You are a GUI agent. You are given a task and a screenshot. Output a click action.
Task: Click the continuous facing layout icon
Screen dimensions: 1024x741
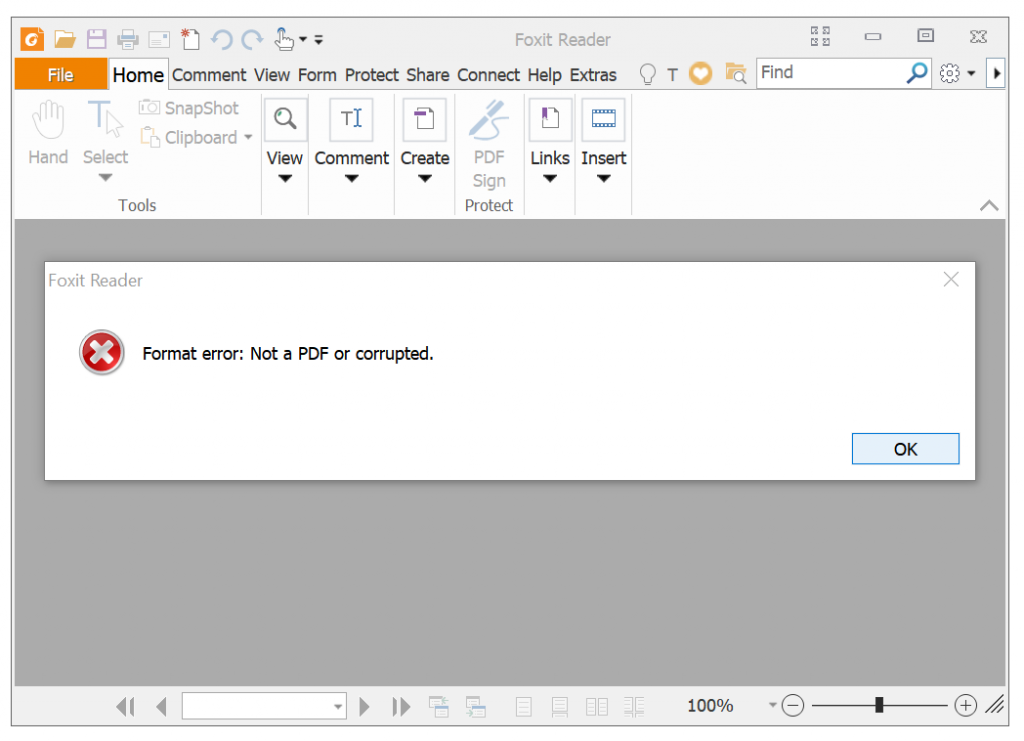point(633,706)
